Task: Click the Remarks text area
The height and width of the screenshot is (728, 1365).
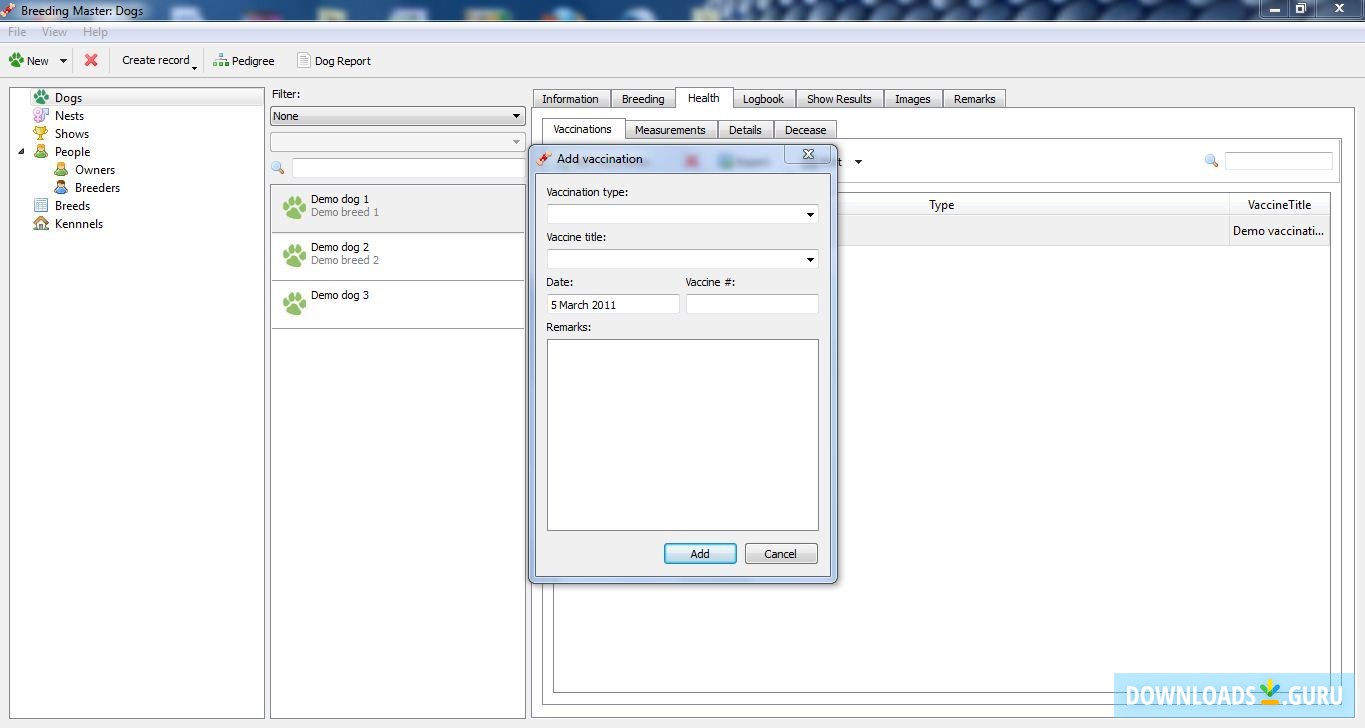Action: 682,434
